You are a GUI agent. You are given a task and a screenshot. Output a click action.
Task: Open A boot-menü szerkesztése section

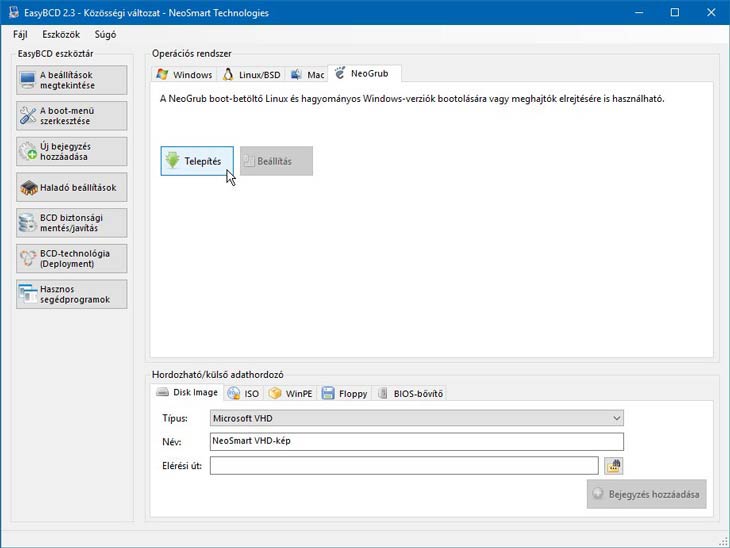72,116
